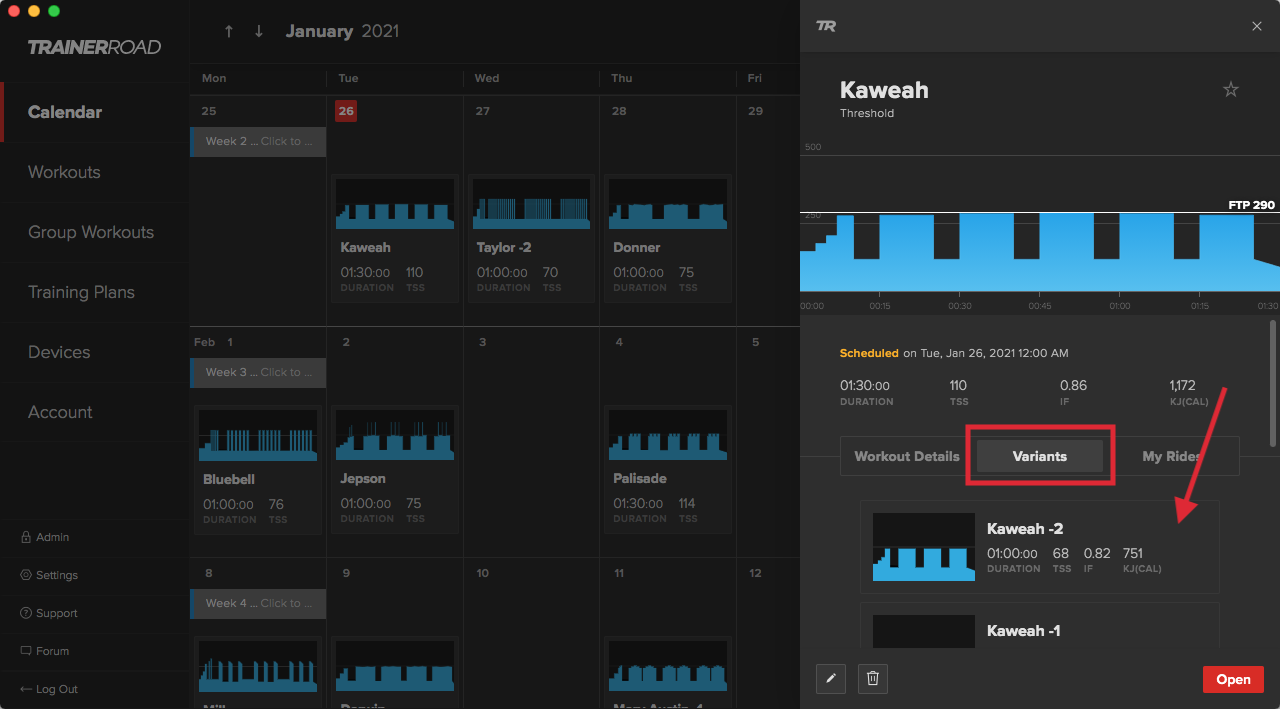Image resolution: width=1280 pixels, height=709 pixels.
Task: Click macOS green fullscreen button
Action: click(x=54, y=11)
